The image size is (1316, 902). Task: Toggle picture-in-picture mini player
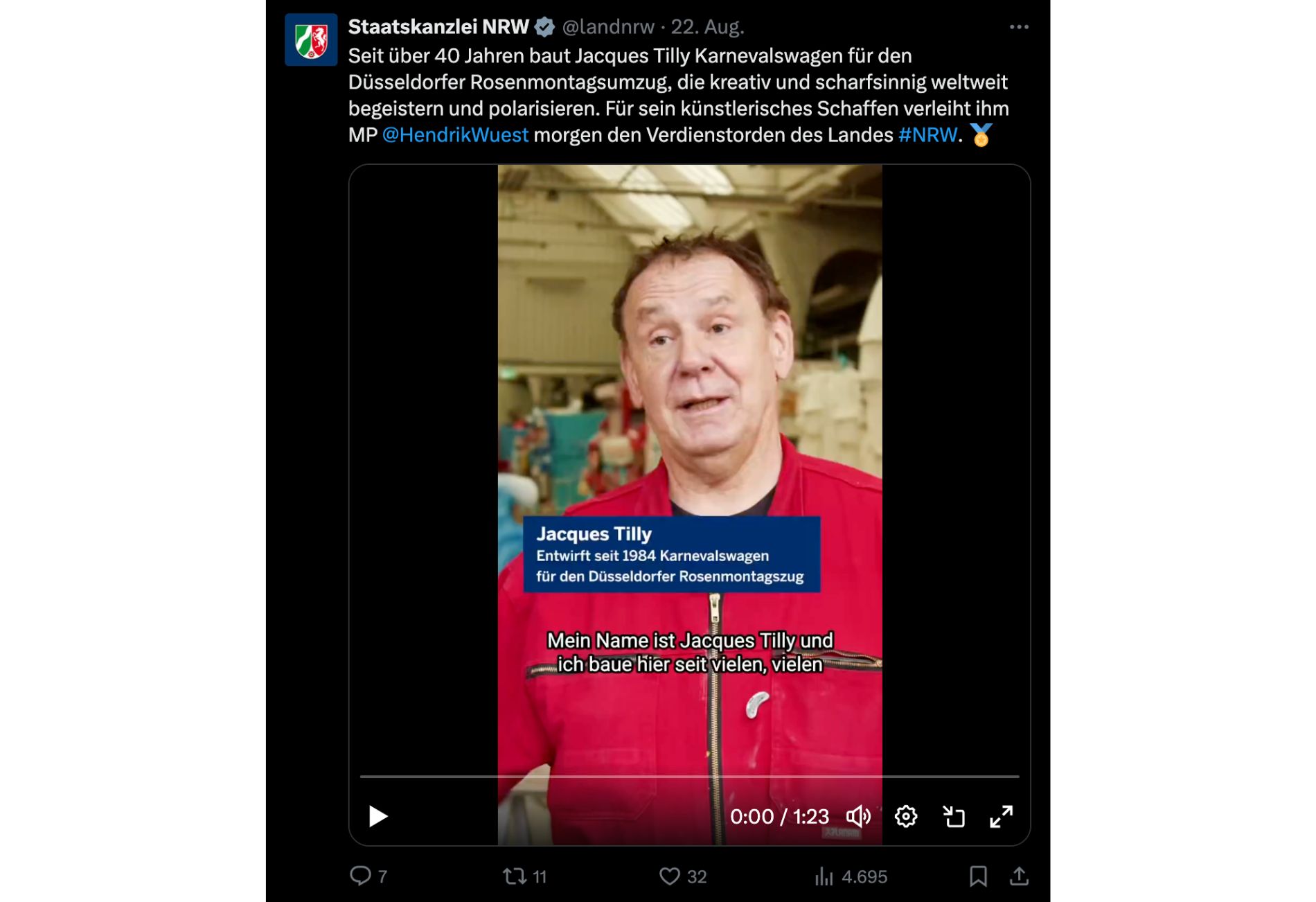(x=954, y=816)
